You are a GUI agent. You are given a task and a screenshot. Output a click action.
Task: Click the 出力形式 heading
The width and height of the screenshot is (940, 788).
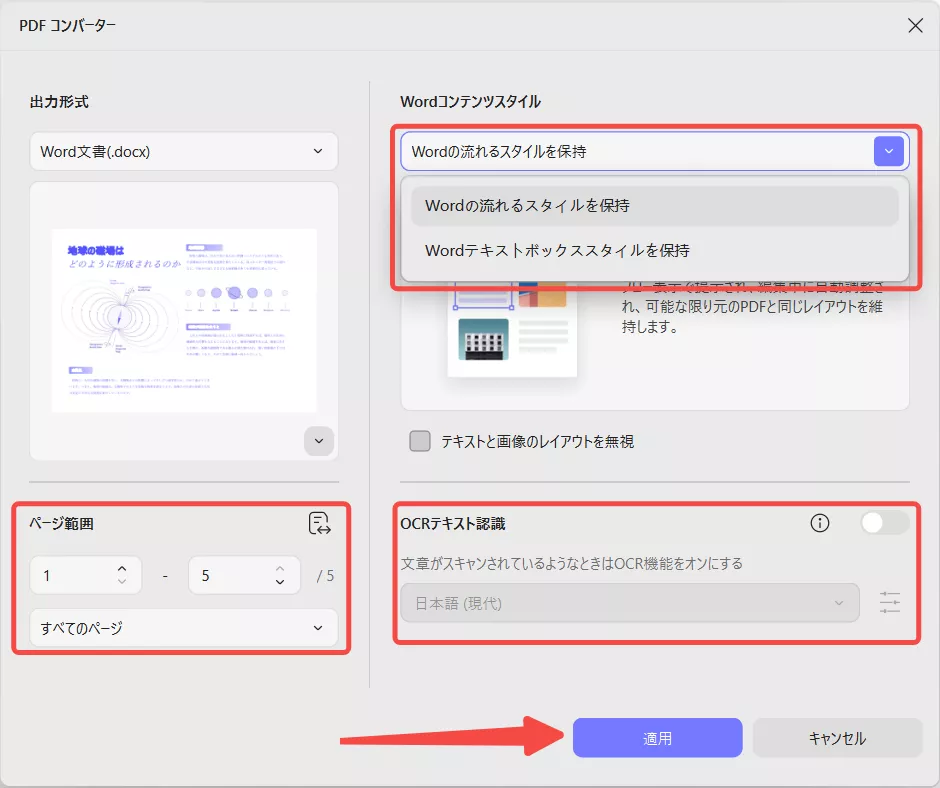59,101
